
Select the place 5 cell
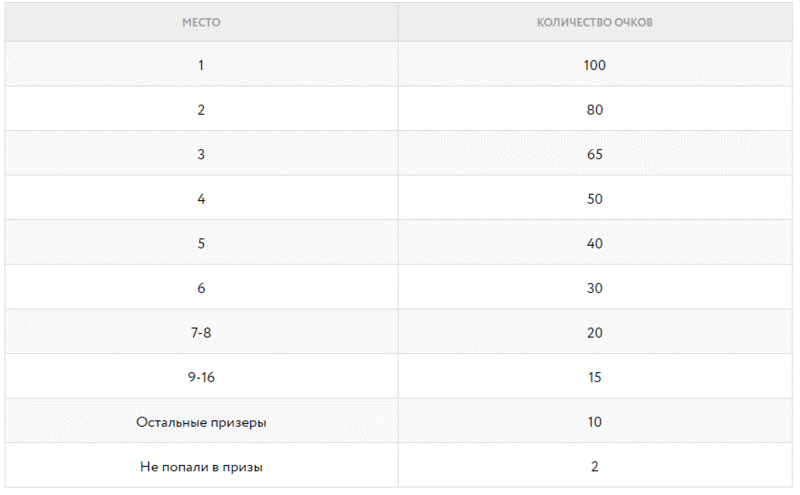tap(201, 243)
